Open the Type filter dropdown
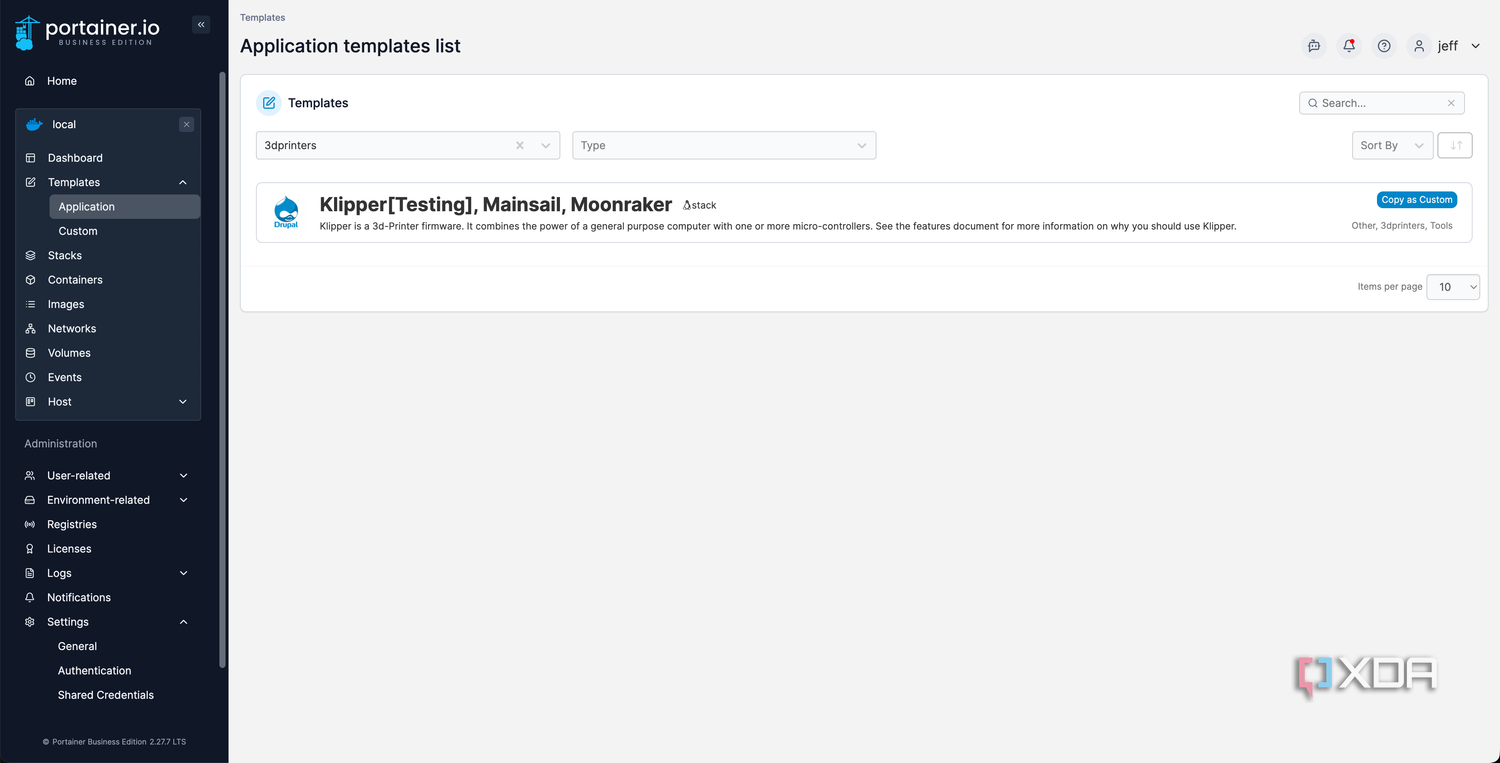The height and width of the screenshot is (763, 1500). [x=724, y=145]
